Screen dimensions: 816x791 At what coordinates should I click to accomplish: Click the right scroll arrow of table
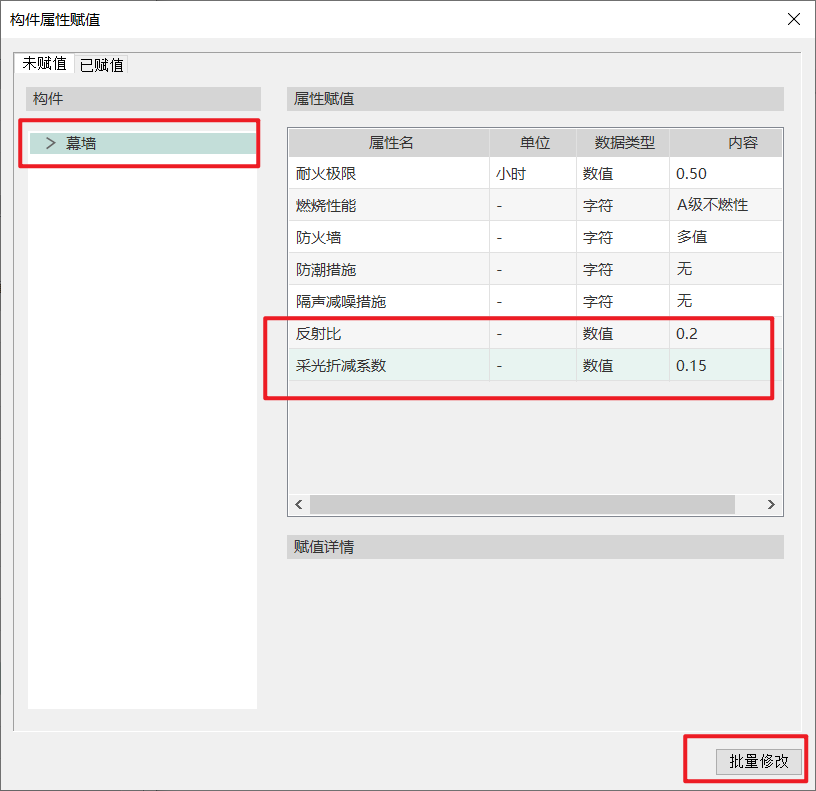tap(771, 504)
